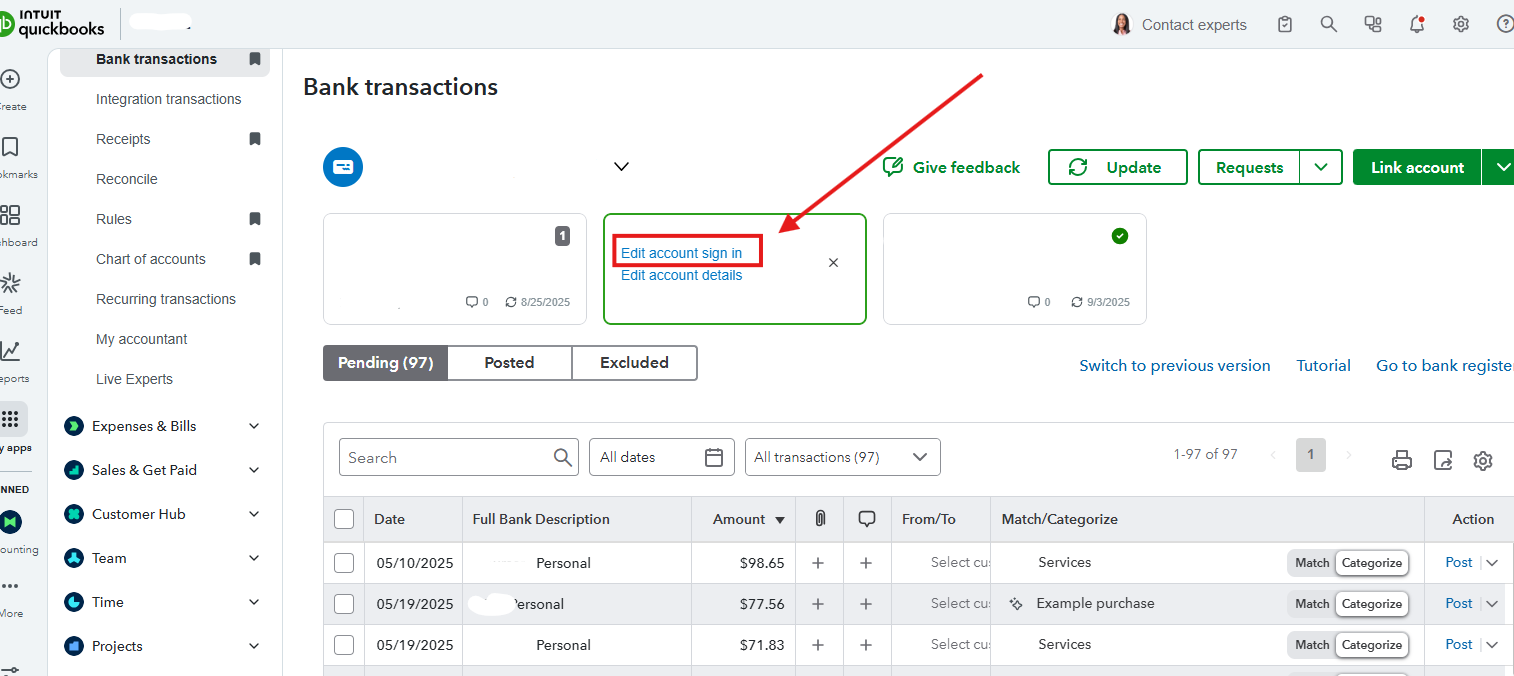Open the All dates filter dropdown
The image size is (1514, 676).
(x=661, y=457)
